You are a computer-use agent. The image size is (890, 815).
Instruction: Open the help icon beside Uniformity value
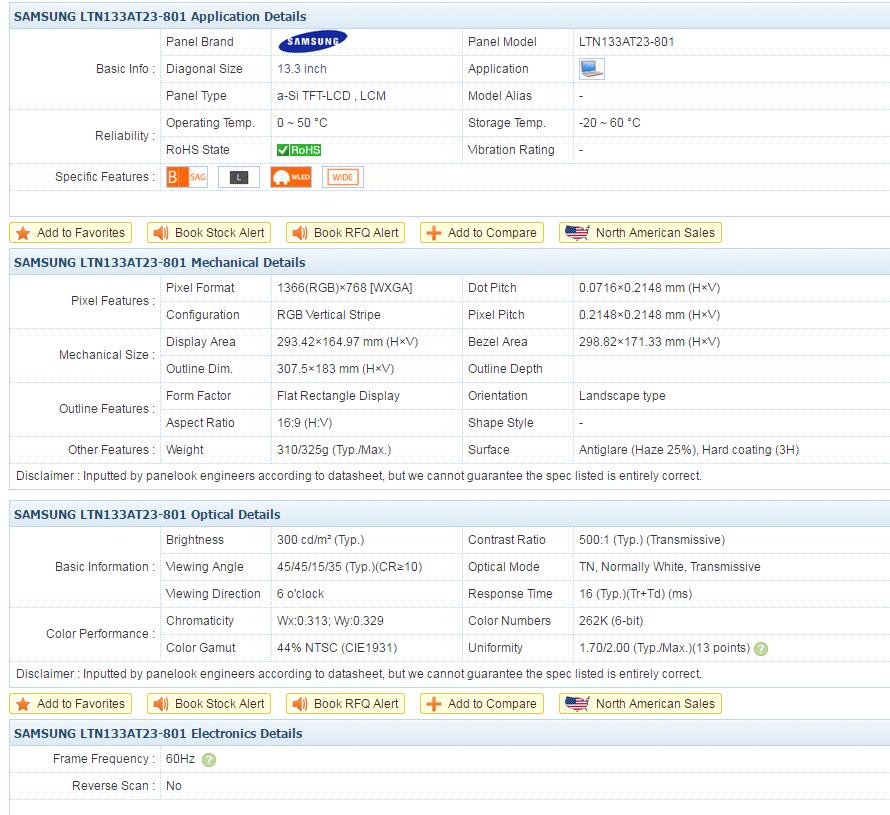pos(761,648)
